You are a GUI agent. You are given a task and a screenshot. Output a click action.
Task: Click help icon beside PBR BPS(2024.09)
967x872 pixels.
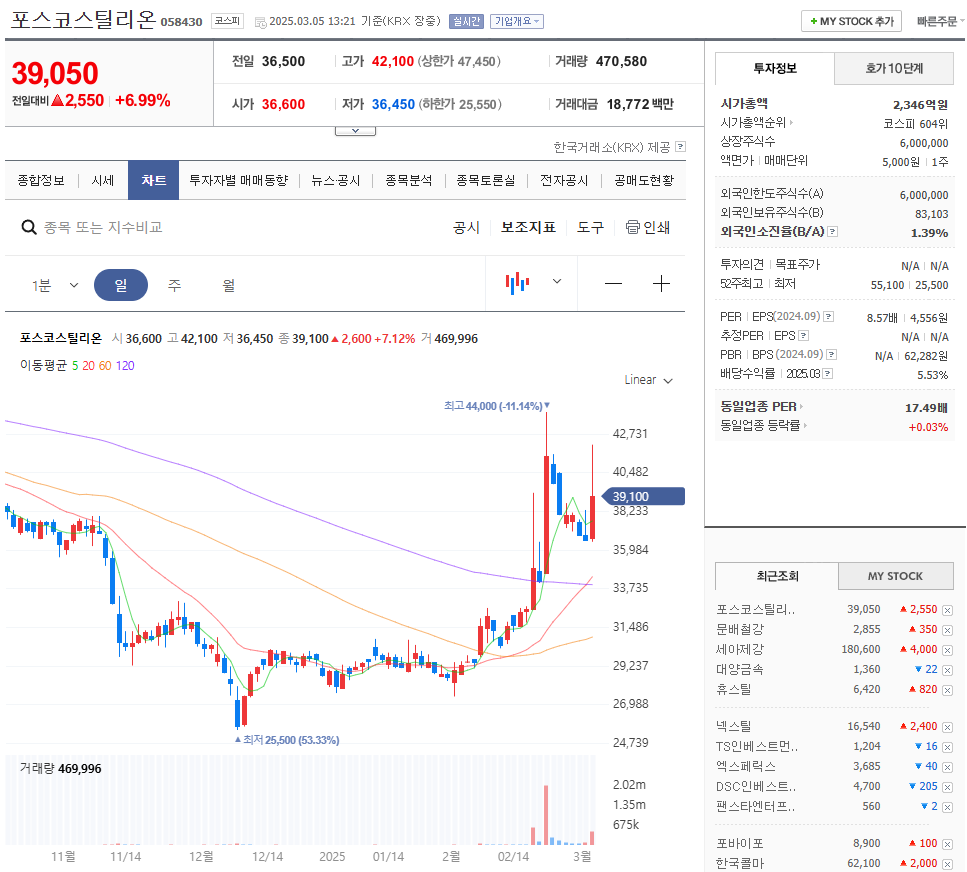click(831, 355)
